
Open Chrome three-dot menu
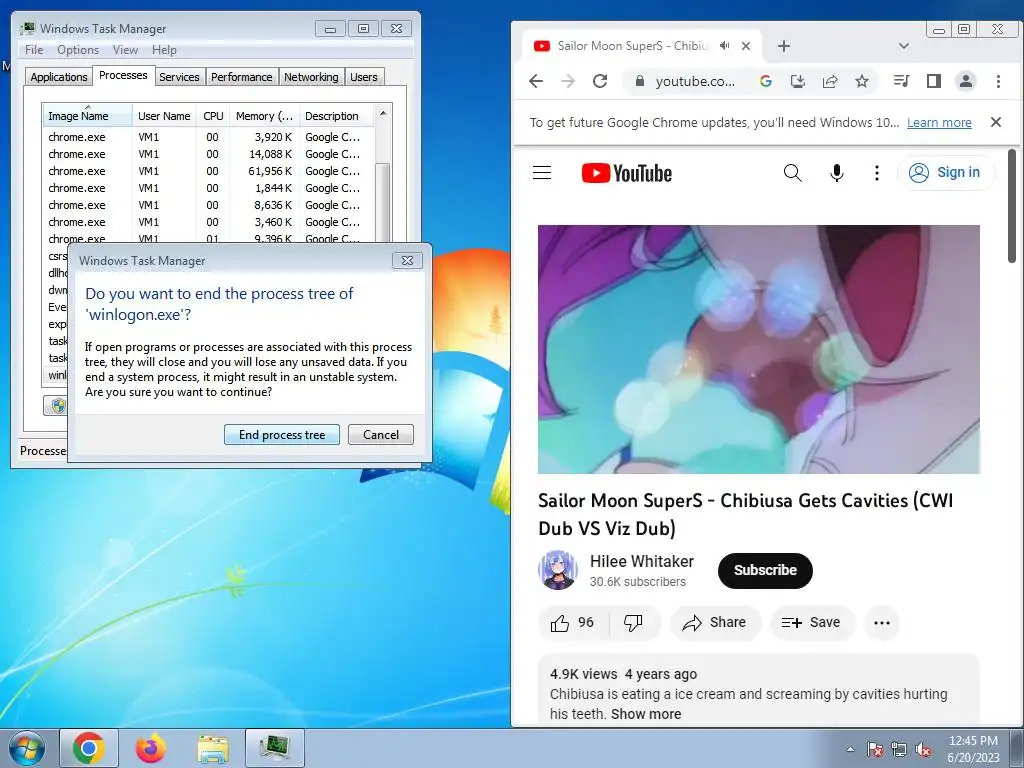(x=998, y=81)
